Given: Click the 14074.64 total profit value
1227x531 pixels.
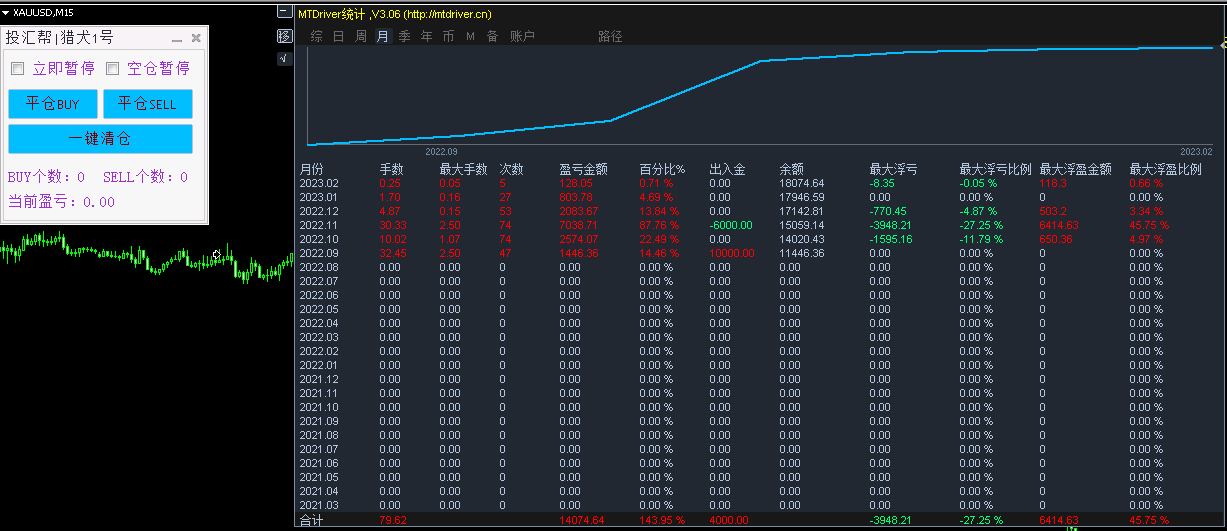Looking at the screenshot, I should 582,520.
